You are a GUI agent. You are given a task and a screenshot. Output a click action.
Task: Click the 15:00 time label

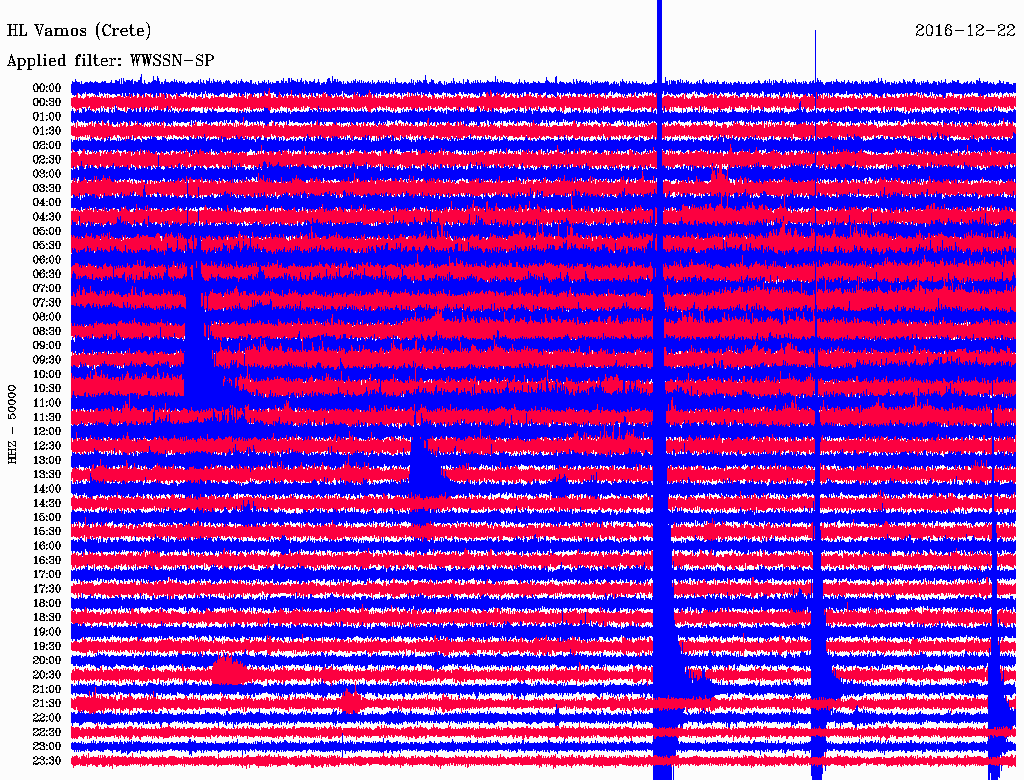pyautogui.click(x=47, y=517)
